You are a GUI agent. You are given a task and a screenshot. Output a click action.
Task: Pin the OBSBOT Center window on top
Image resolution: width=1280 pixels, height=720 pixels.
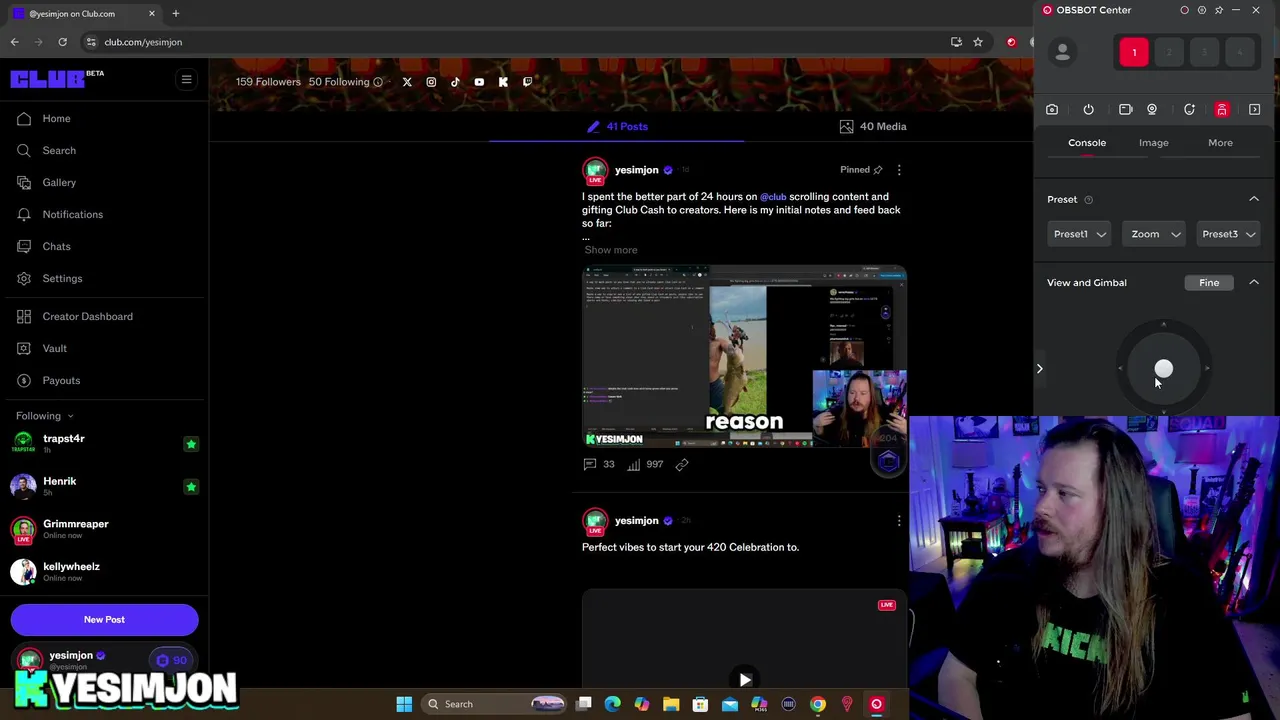click(1219, 10)
